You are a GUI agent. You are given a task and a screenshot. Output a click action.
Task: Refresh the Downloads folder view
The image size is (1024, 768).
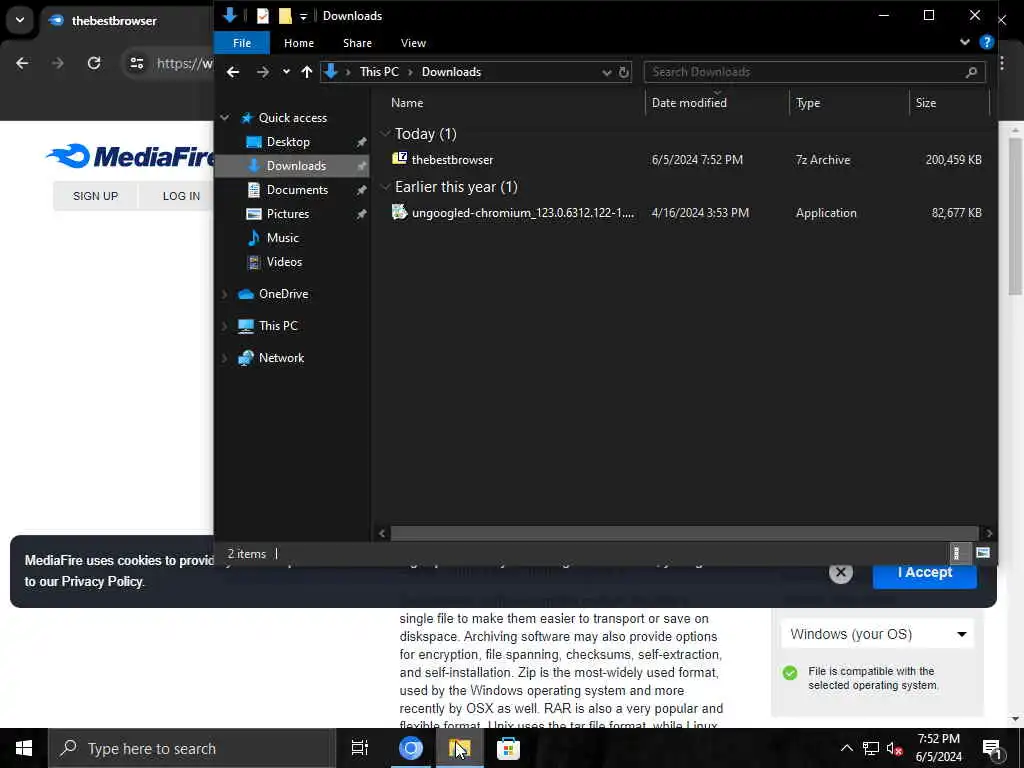624,72
